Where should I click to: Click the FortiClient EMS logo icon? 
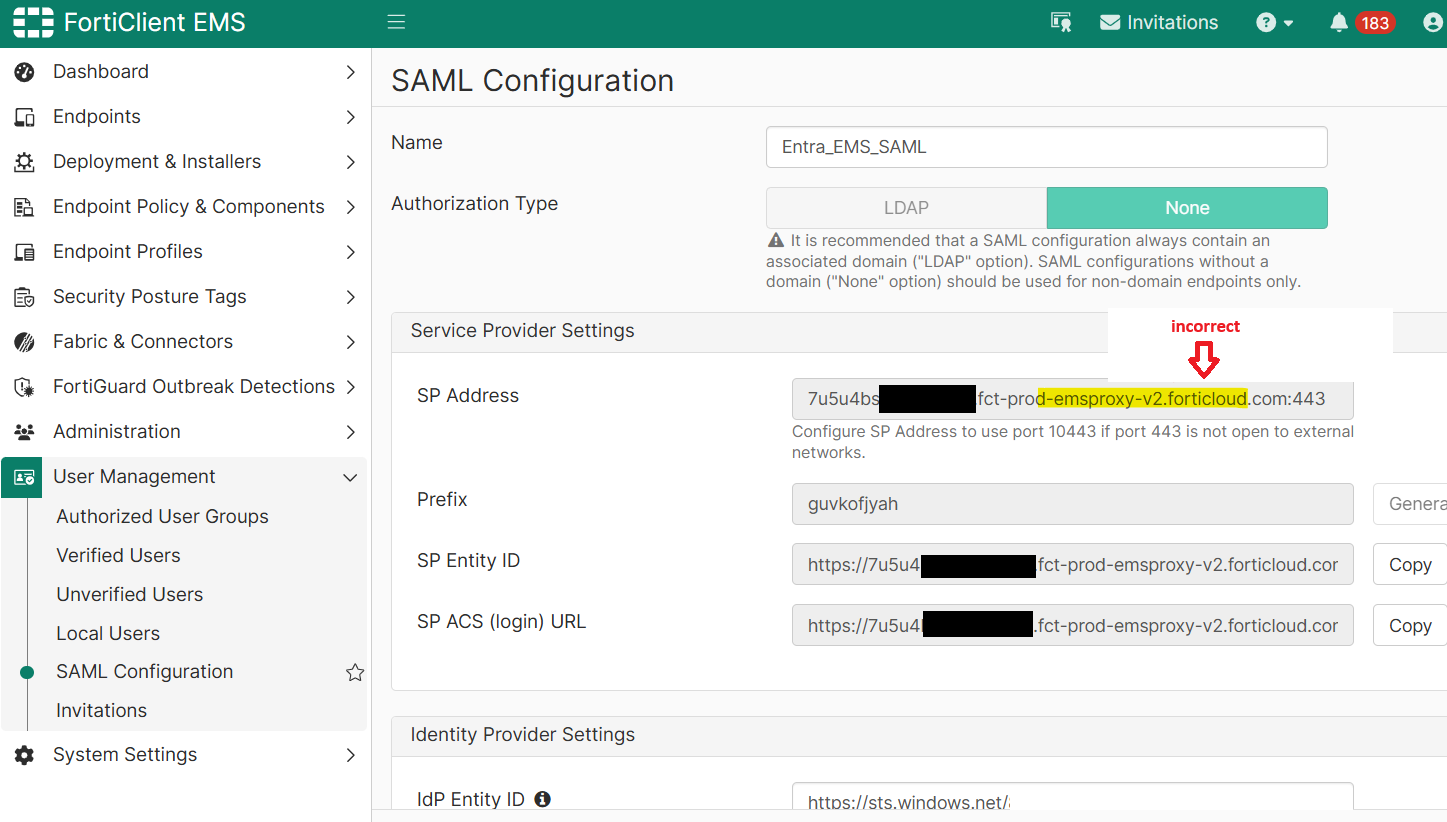click(x=34, y=22)
